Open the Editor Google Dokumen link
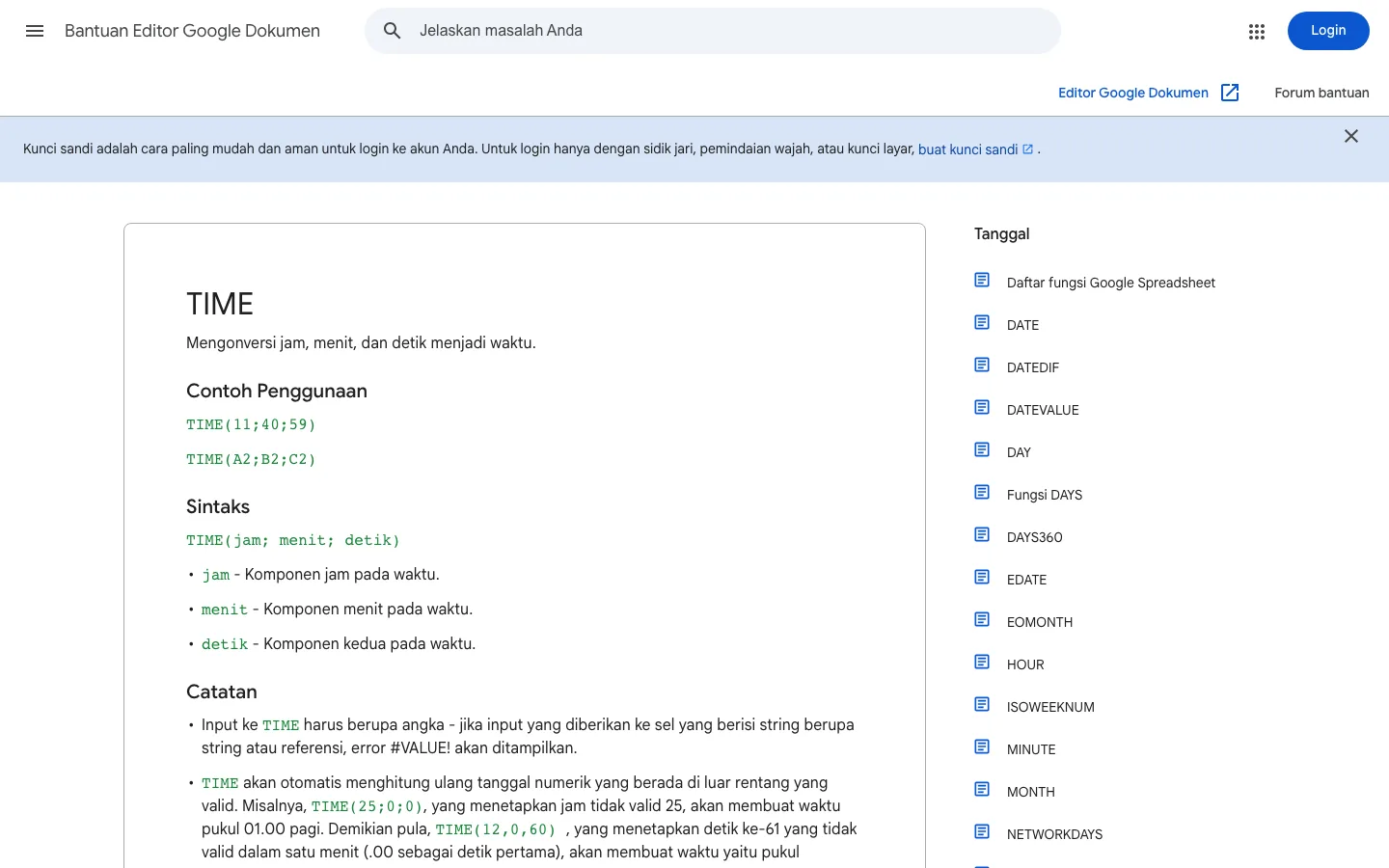 pyautogui.click(x=1133, y=93)
